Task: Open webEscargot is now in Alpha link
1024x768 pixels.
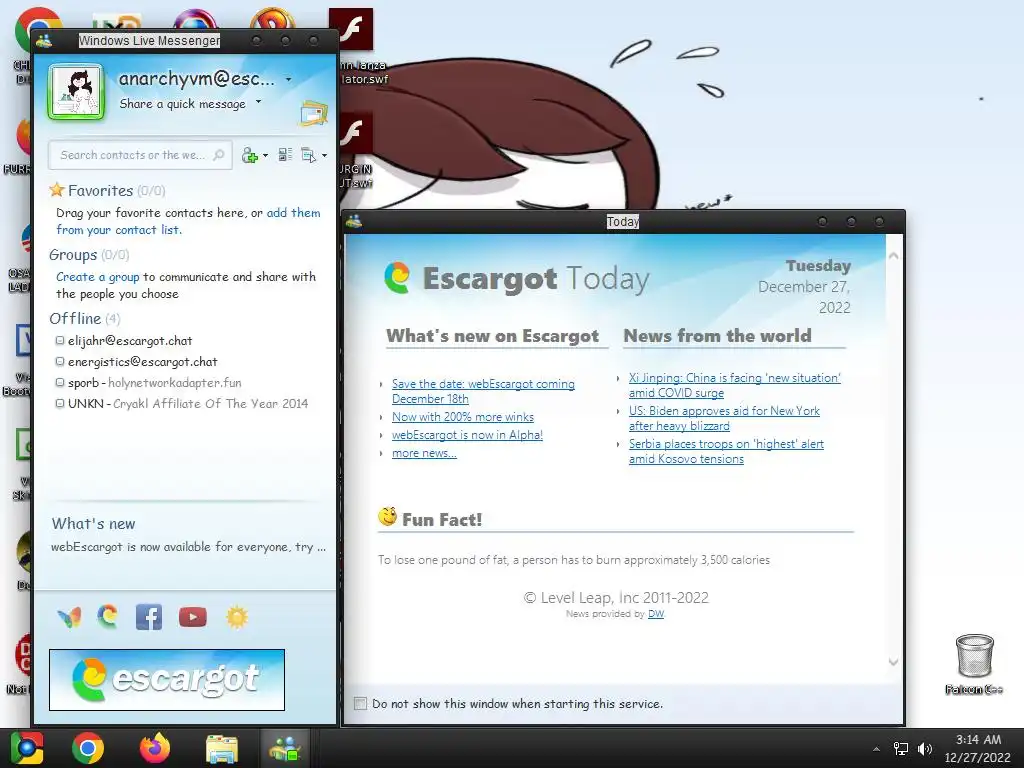Action: click(468, 435)
